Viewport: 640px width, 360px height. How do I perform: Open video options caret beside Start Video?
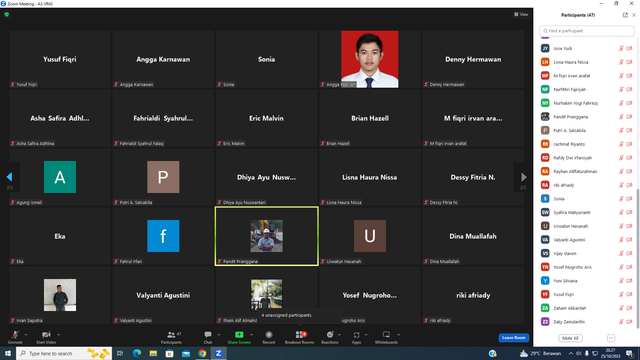click(x=58, y=335)
